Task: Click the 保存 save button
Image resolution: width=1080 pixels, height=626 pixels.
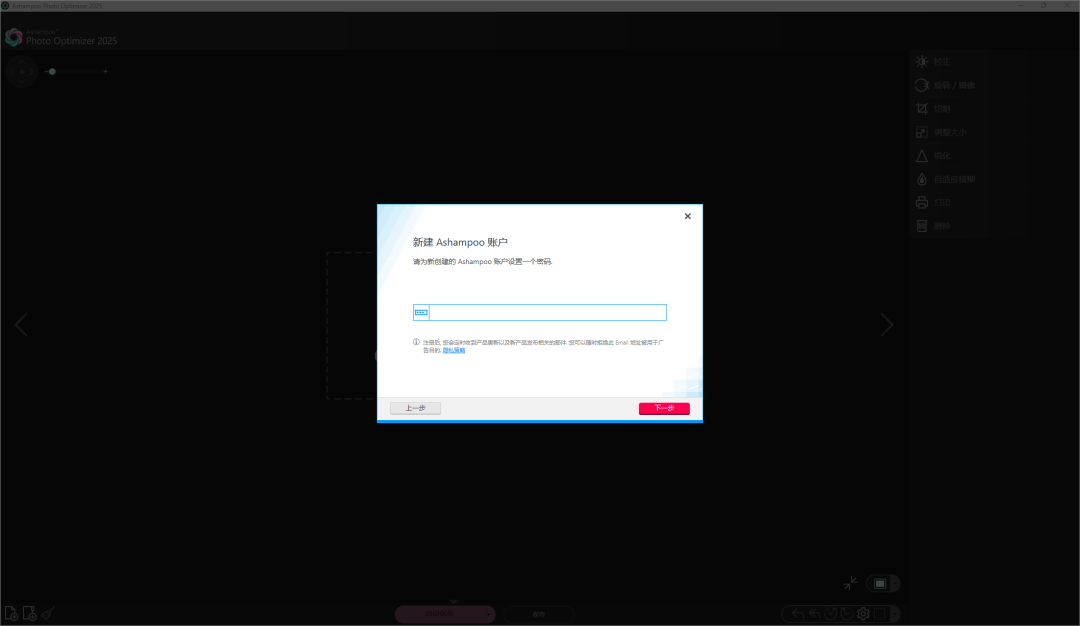Action: tap(539, 614)
